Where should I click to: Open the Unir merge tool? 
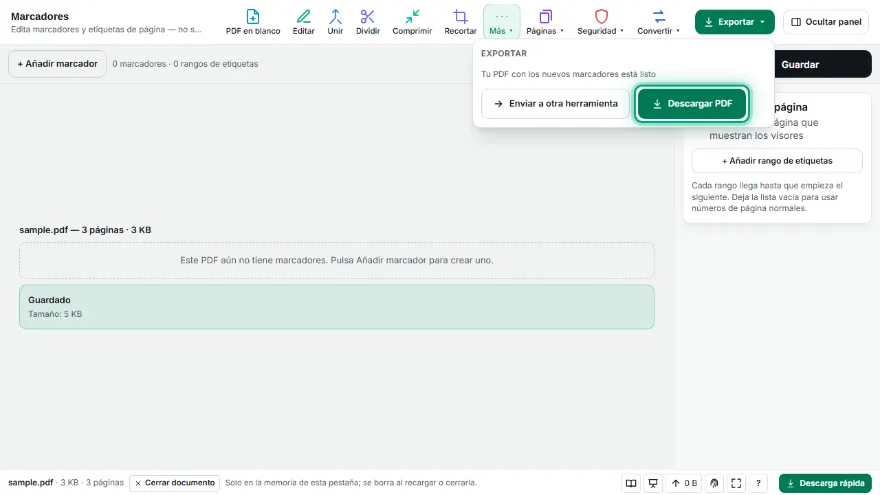[x=335, y=22]
